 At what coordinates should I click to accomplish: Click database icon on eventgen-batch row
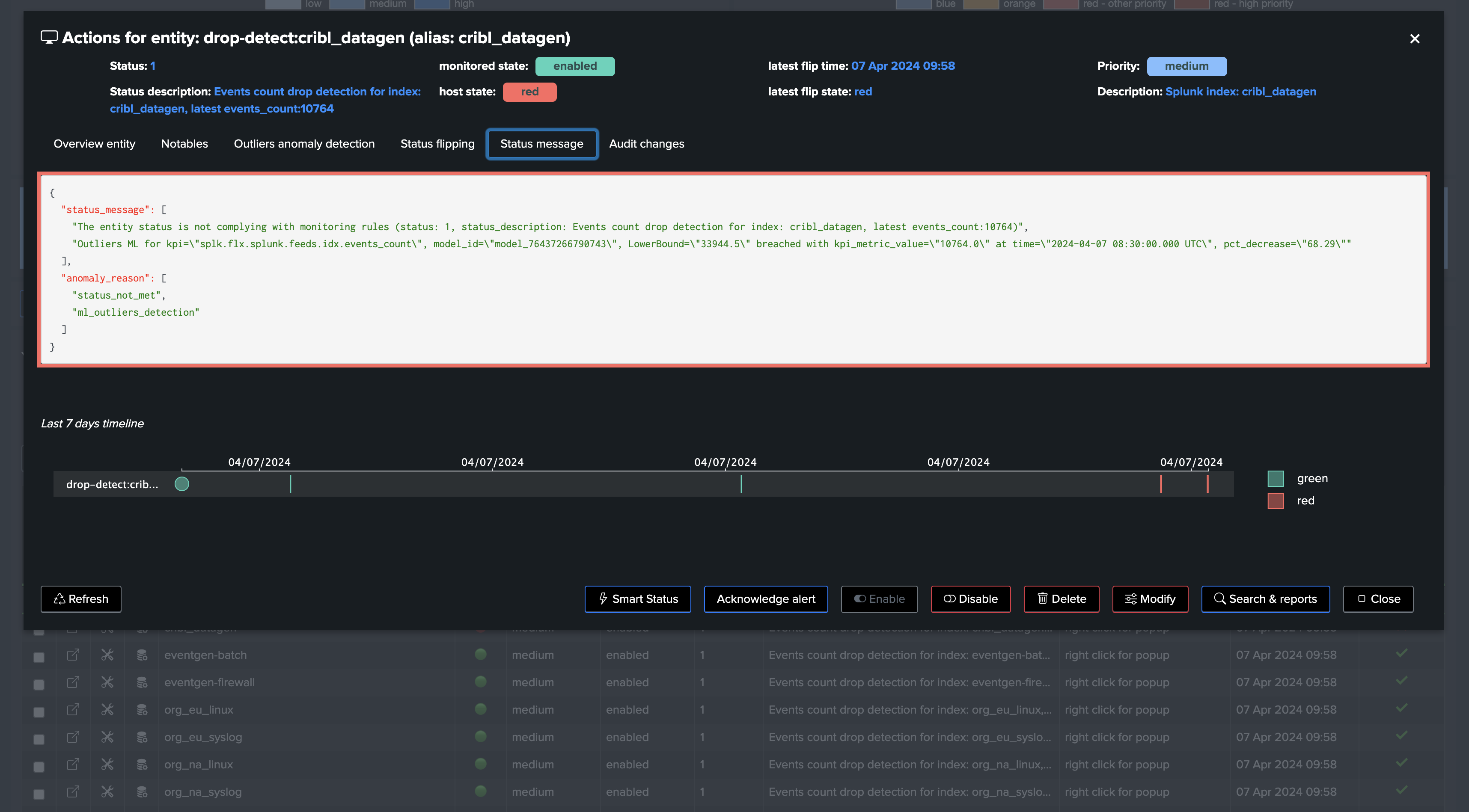(x=142, y=655)
